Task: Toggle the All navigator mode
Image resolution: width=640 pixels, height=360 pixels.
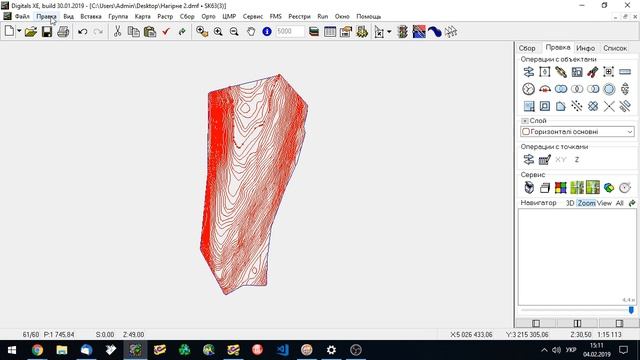Action: pyautogui.click(x=619, y=203)
